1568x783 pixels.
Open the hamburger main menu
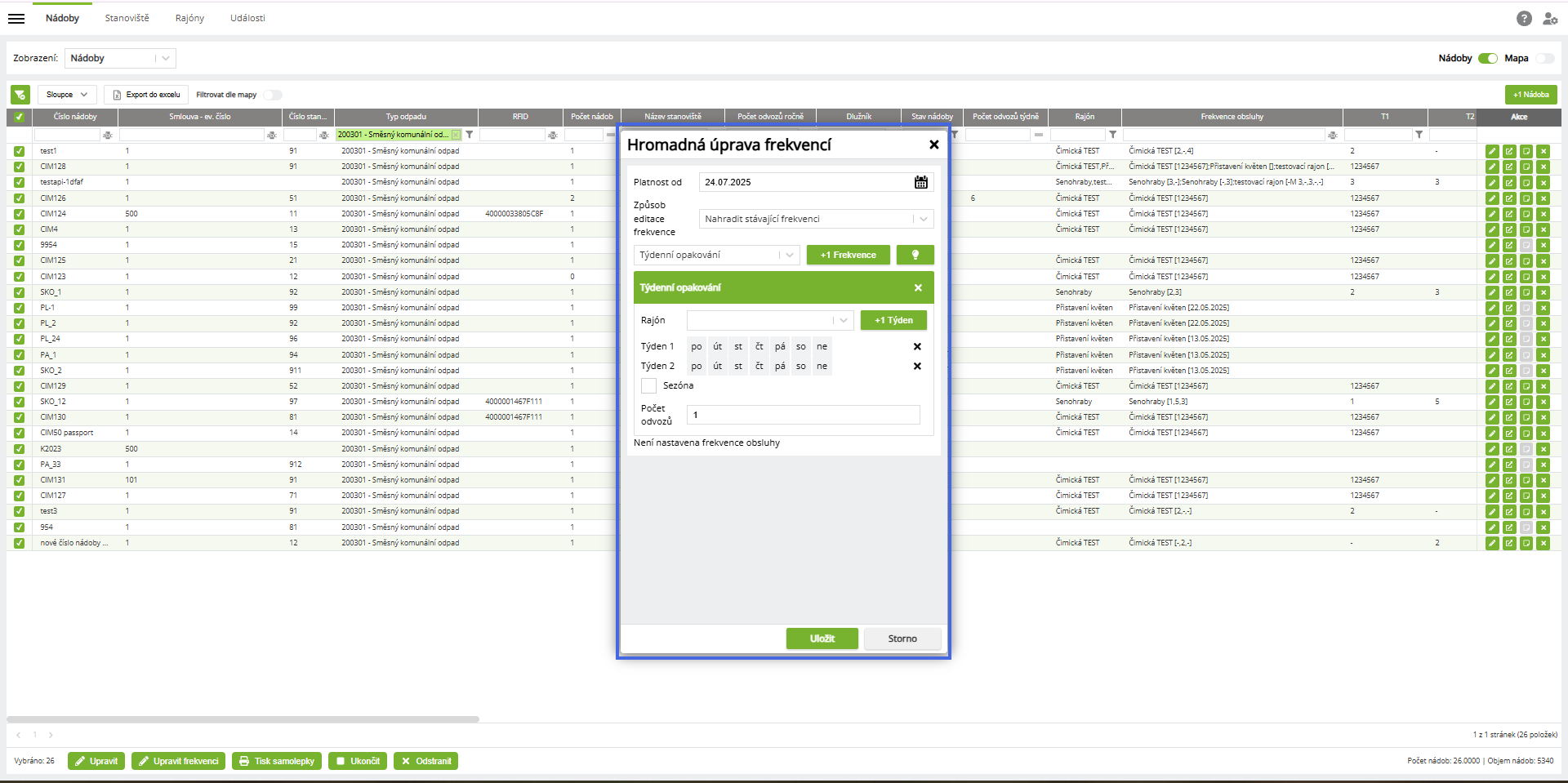[16, 18]
